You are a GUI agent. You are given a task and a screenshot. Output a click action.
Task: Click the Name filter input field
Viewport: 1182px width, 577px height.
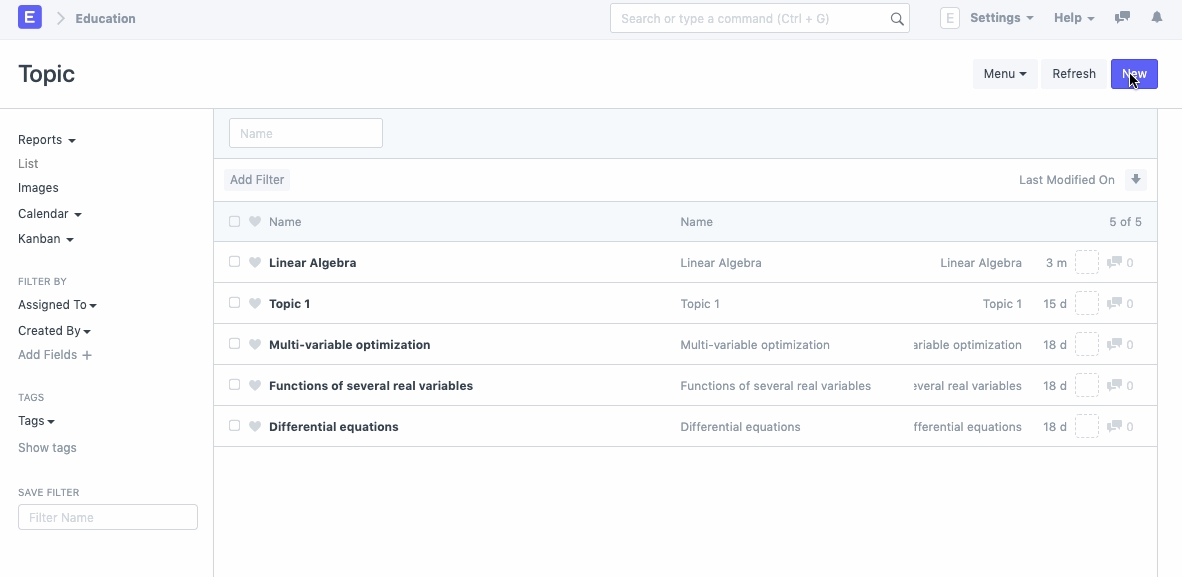point(305,134)
